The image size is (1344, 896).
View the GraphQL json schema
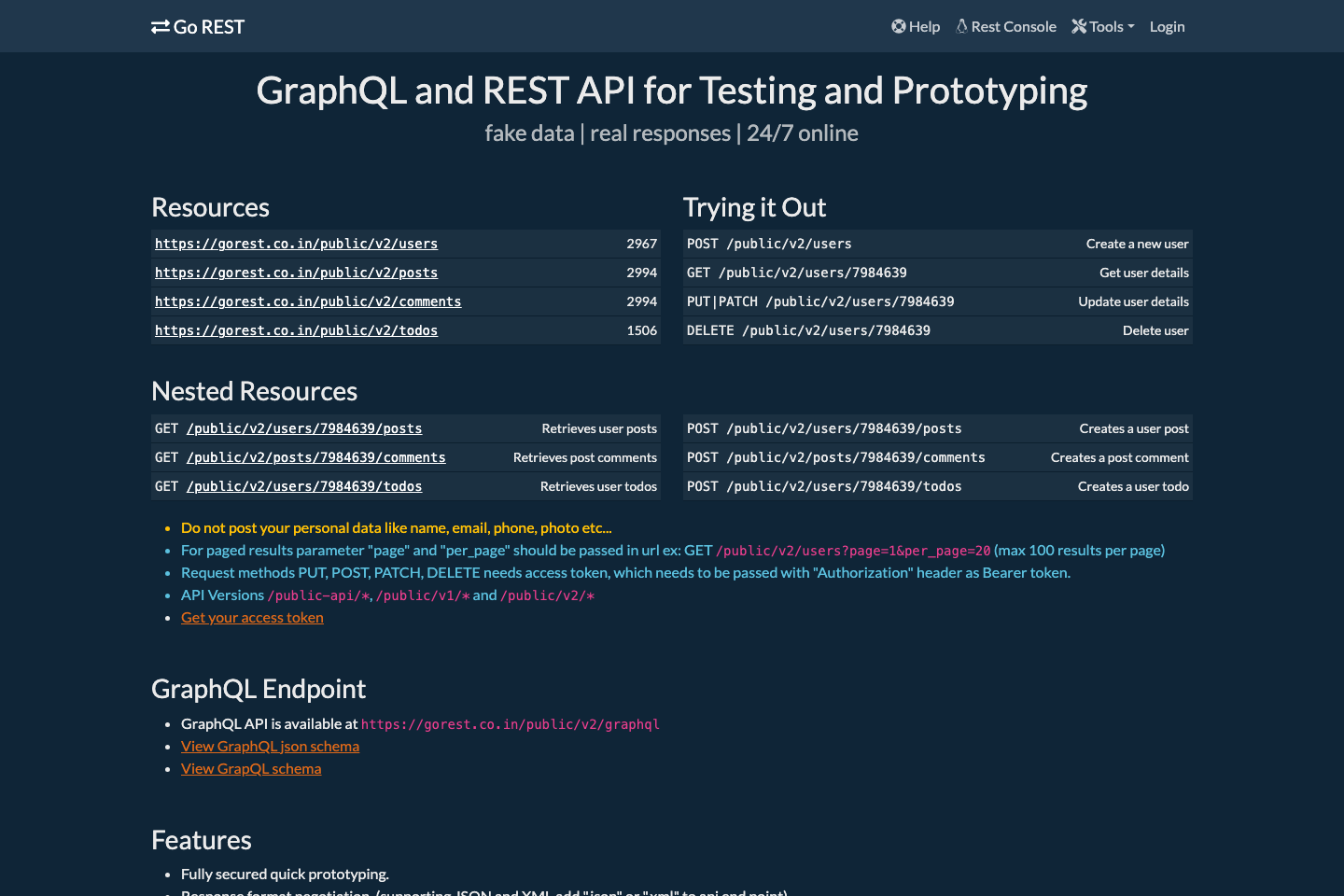[270, 746]
